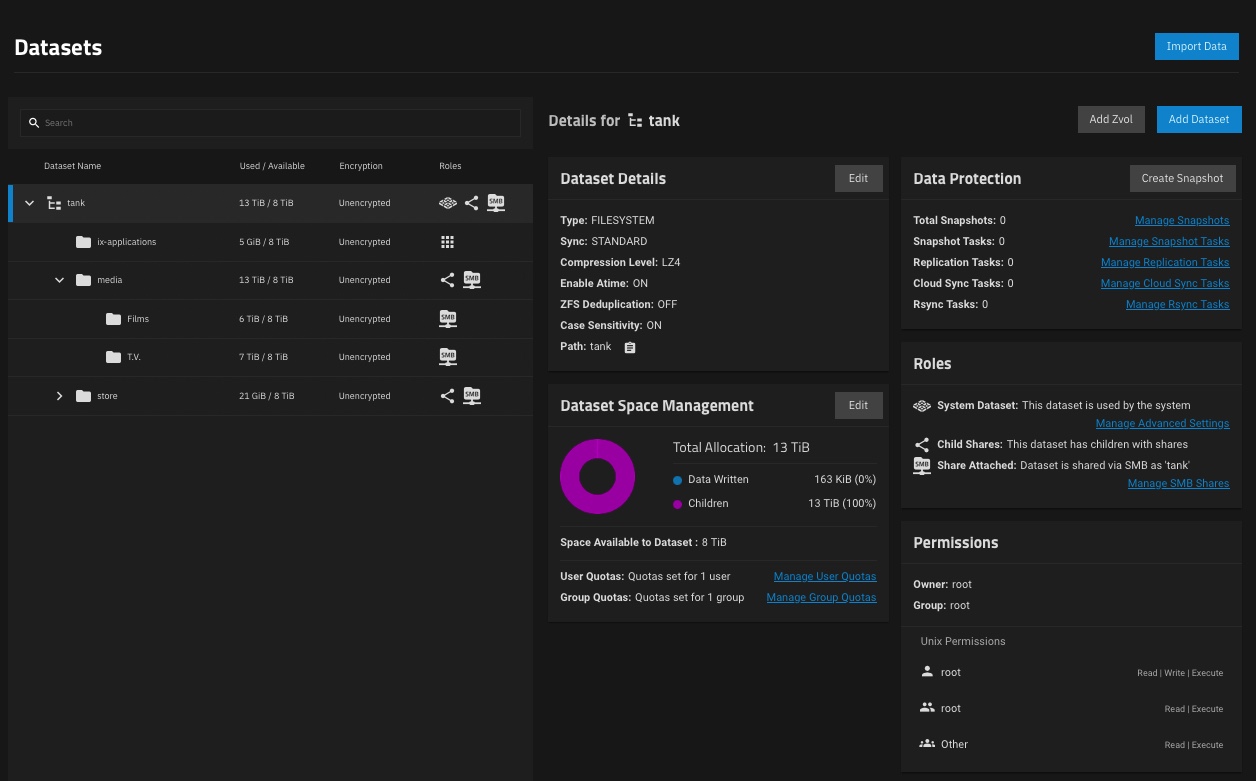Collapse the media dataset node
Image resolution: width=1256 pixels, height=781 pixels.
pyautogui.click(x=60, y=280)
